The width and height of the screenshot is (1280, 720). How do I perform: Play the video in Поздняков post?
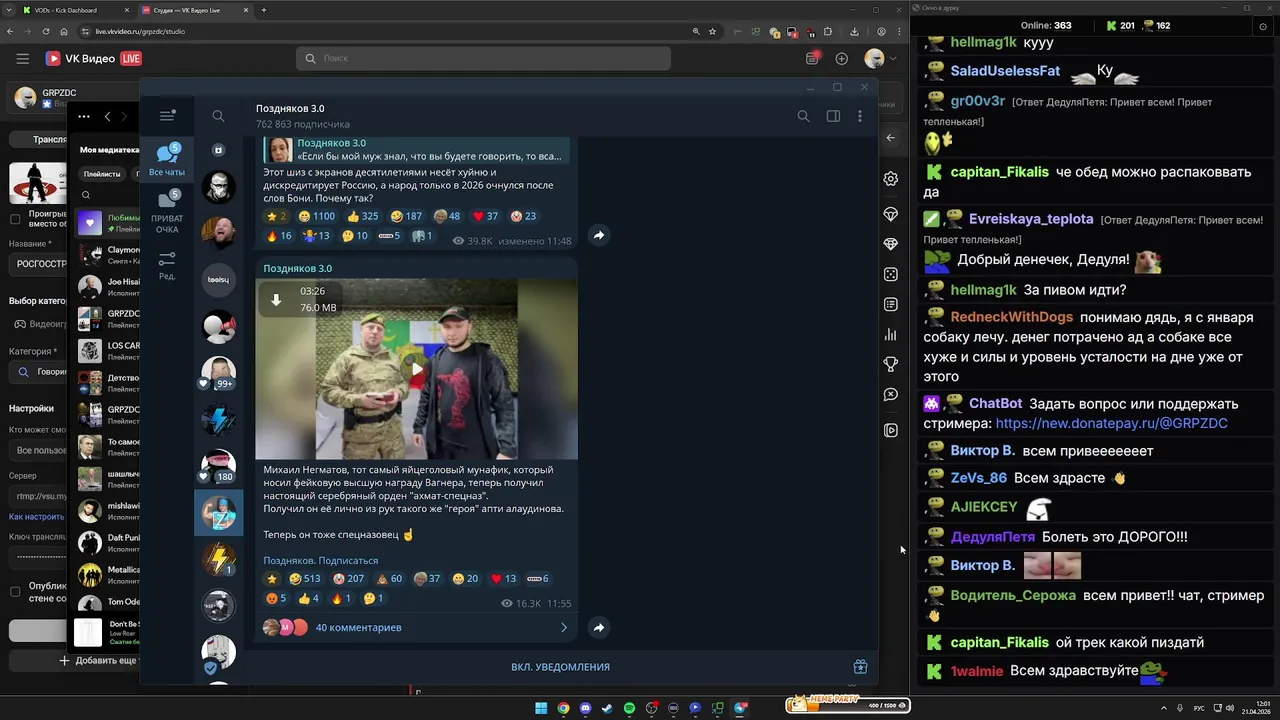(x=416, y=369)
